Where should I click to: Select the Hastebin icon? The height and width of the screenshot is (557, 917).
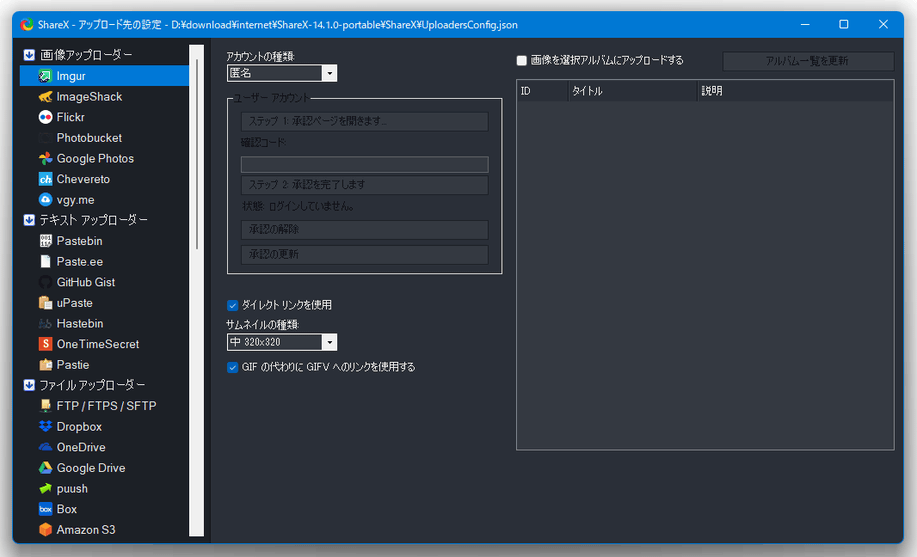(45, 324)
